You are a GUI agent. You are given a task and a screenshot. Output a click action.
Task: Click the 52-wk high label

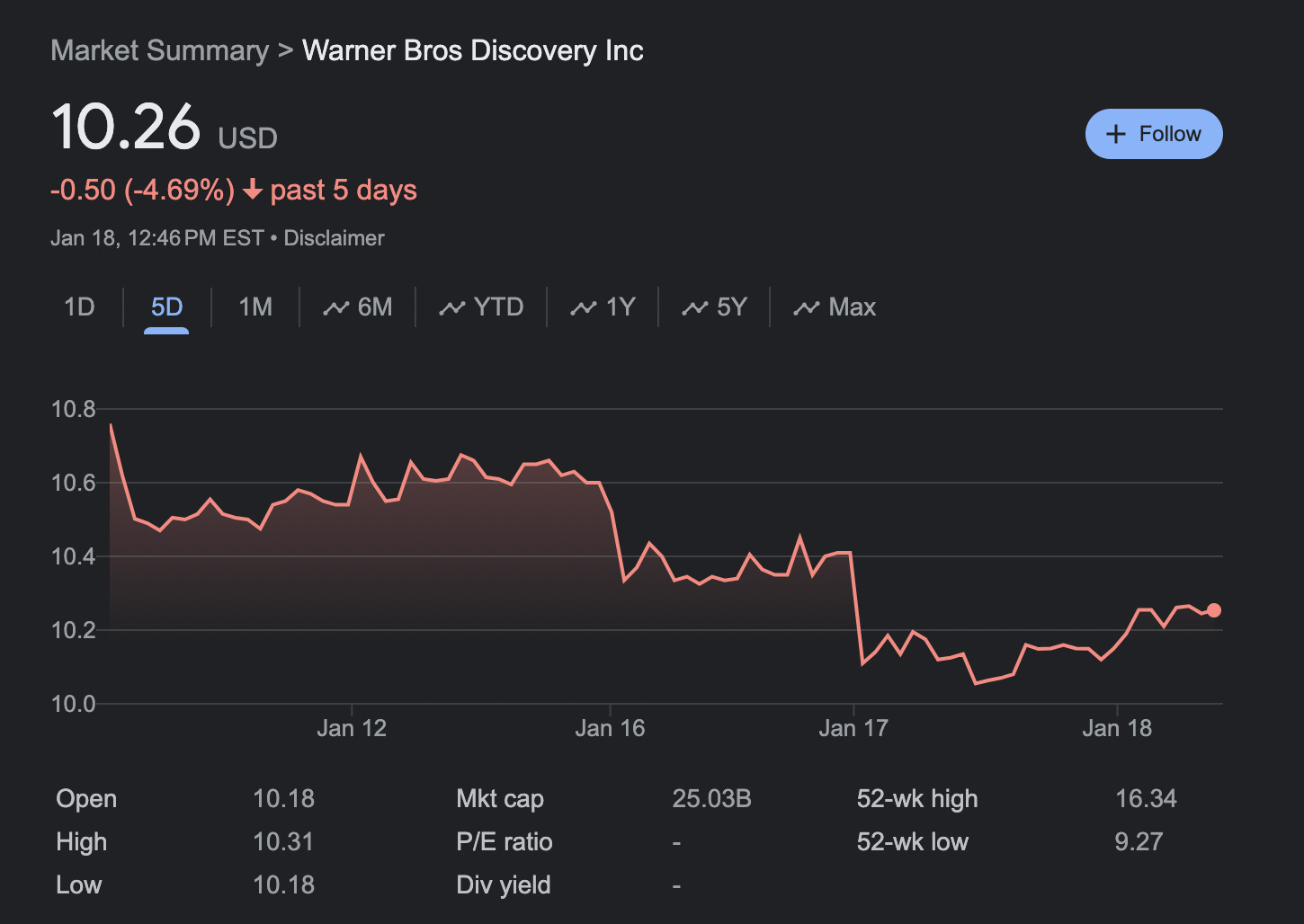pos(917,799)
